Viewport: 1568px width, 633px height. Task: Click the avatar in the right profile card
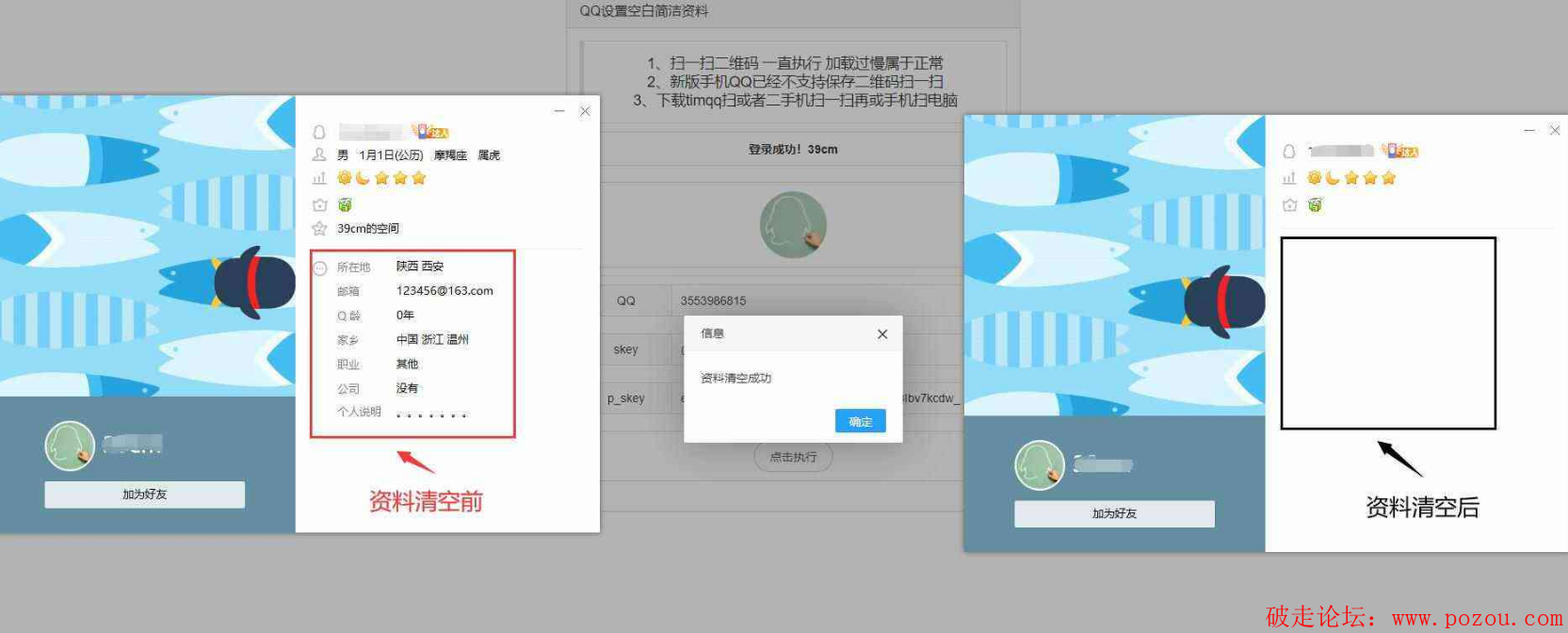coord(1039,465)
